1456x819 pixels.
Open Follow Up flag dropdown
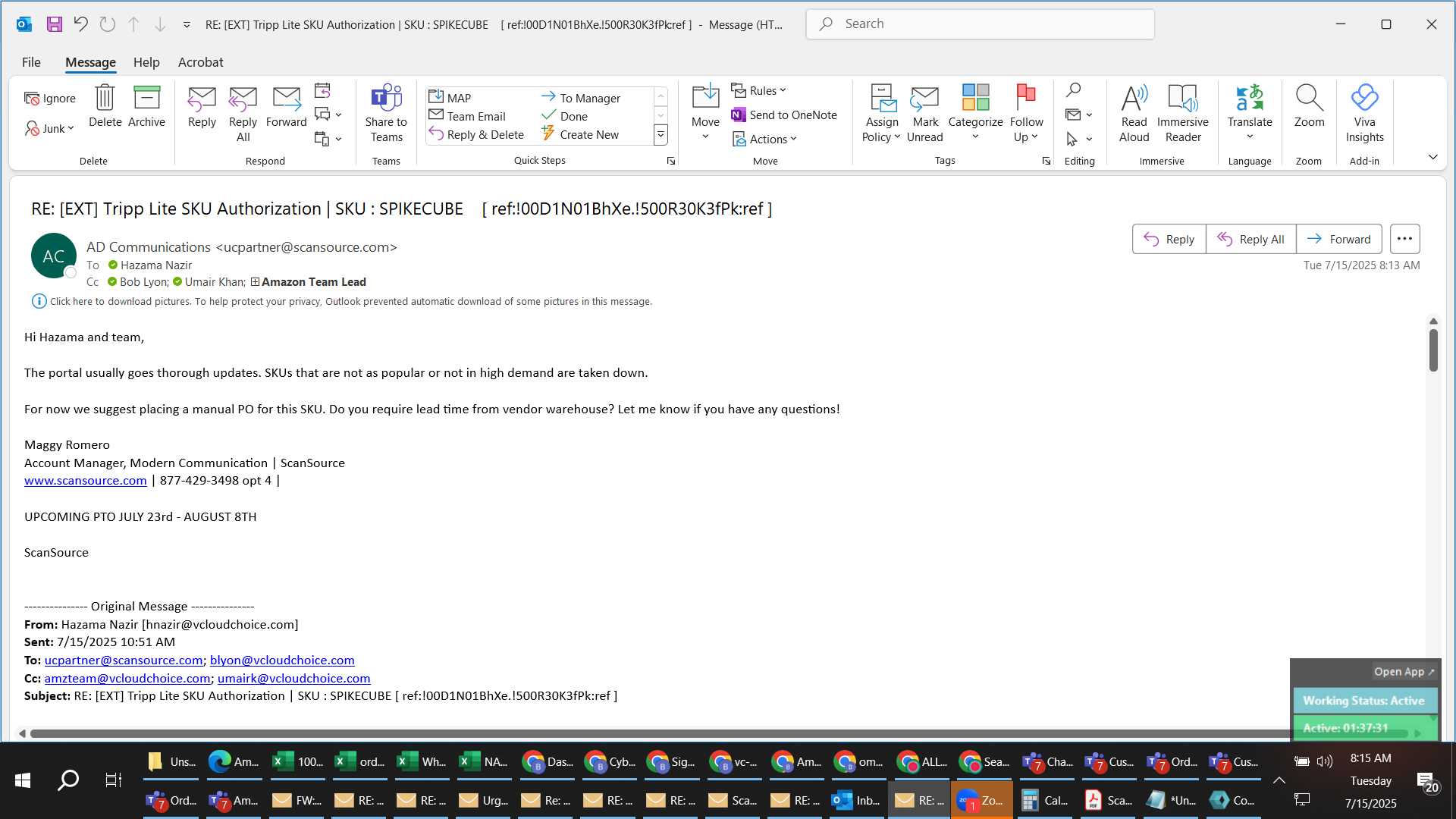[x=1026, y=114]
